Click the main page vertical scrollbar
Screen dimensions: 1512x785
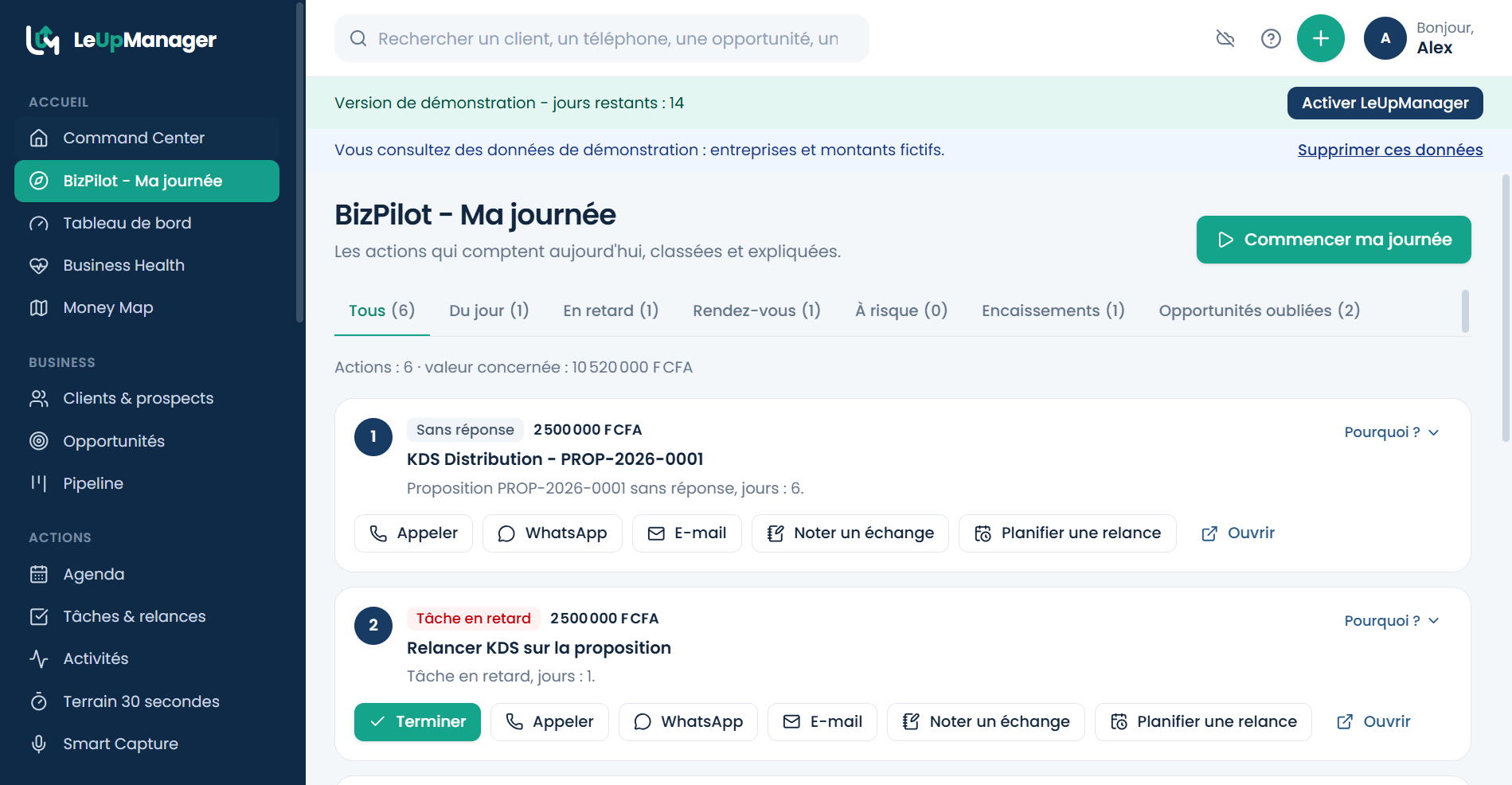(1506, 309)
